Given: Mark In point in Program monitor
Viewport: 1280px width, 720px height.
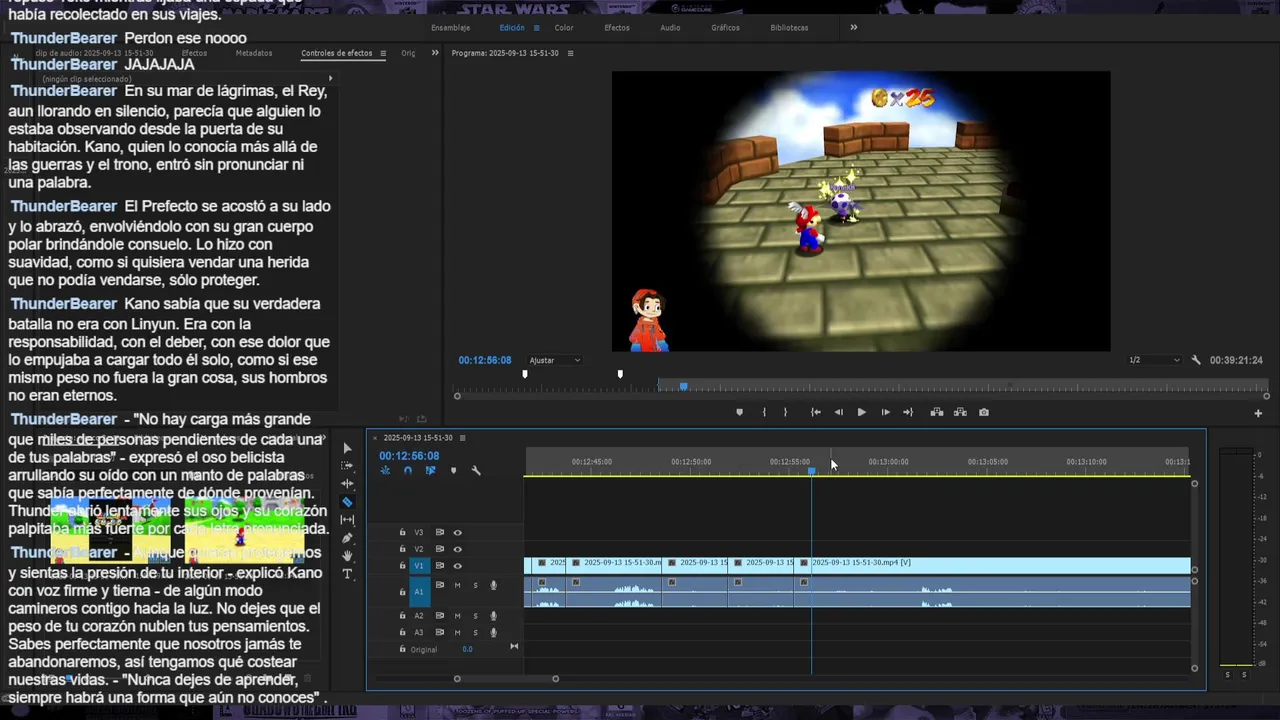Looking at the screenshot, I should (764, 412).
